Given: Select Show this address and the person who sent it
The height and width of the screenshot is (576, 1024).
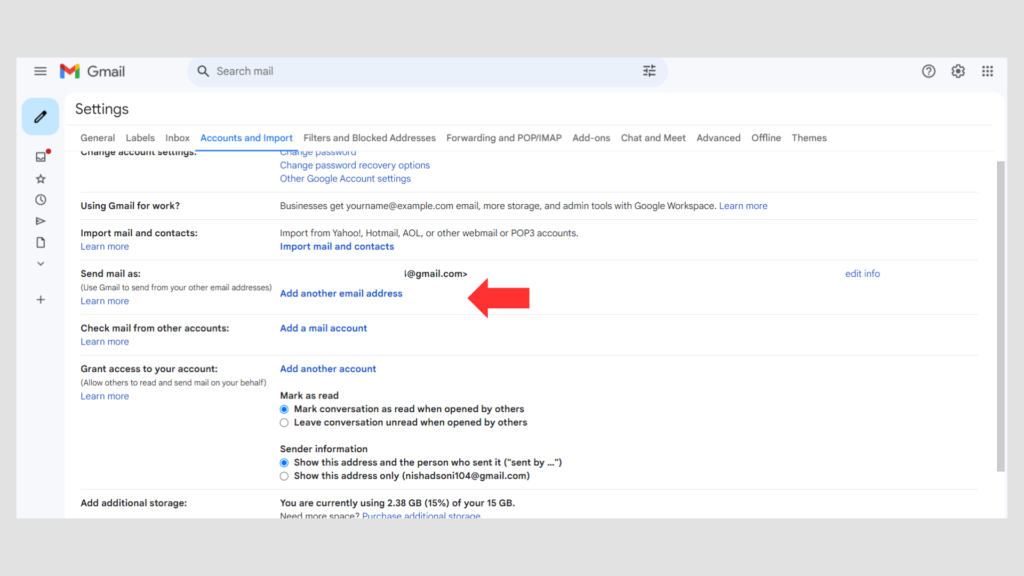Looking at the screenshot, I should [284, 462].
